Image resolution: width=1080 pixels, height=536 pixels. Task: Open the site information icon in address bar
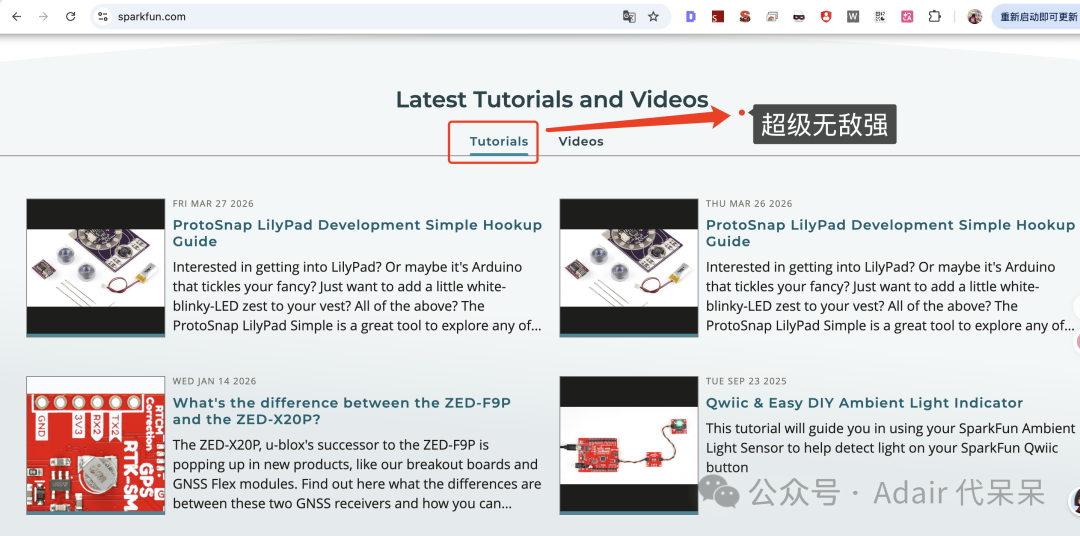point(103,17)
